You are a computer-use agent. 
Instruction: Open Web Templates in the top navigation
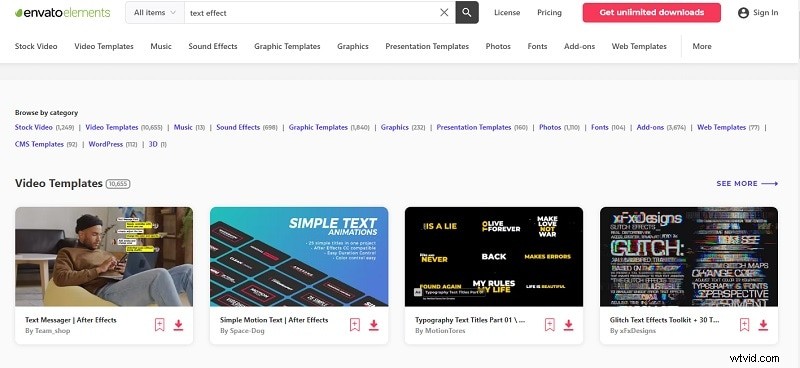639,46
